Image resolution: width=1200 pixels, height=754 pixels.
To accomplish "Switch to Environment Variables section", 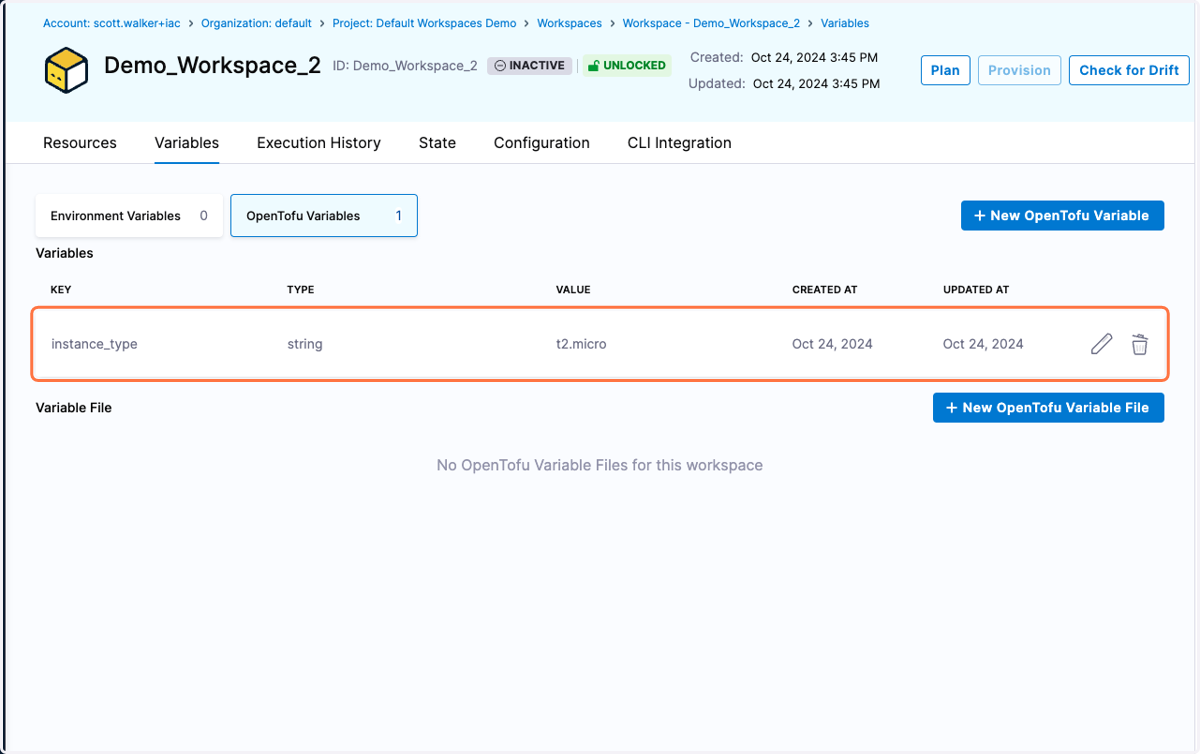I will pyautogui.click(x=129, y=216).
